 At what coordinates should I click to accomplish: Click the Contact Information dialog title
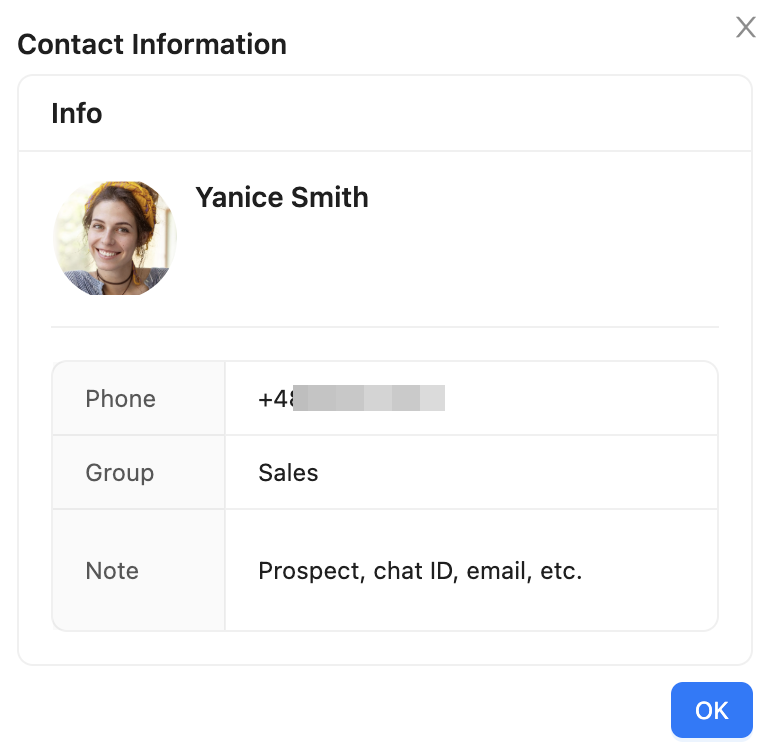point(152,45)
